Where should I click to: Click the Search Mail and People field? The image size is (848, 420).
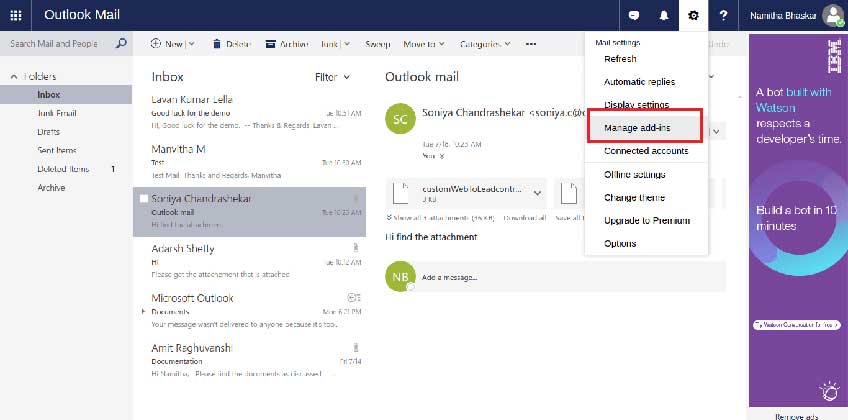tap(54, 44)
